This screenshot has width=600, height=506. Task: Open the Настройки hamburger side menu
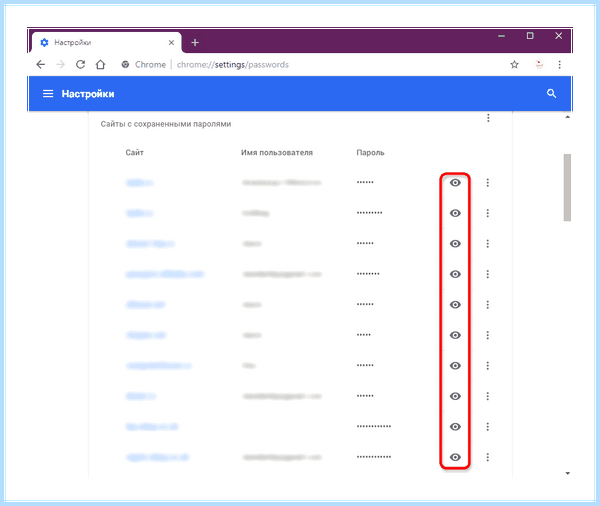48,94
